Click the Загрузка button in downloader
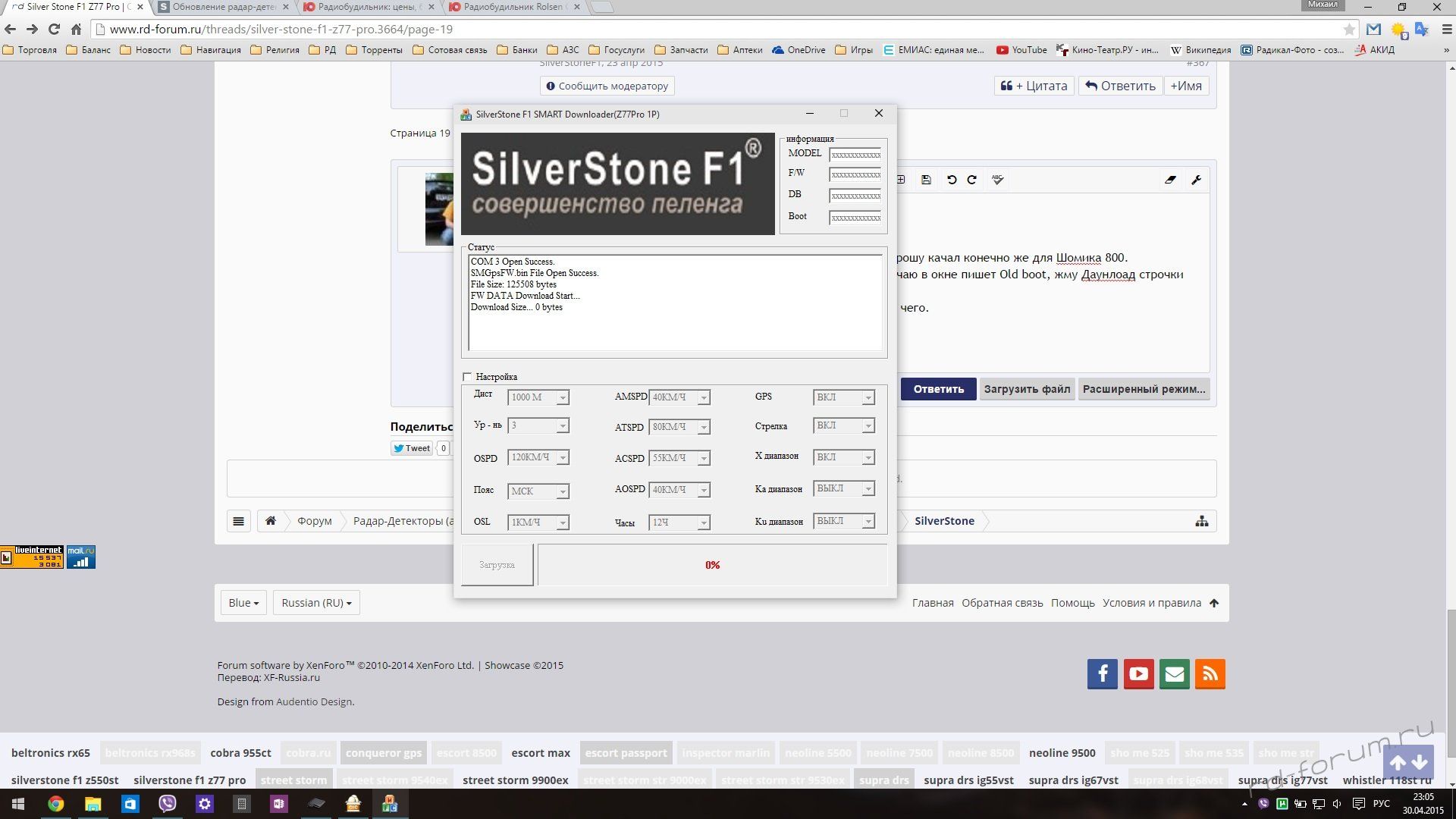Viewport: 1456px width, 819px height. tap(497, 565)
